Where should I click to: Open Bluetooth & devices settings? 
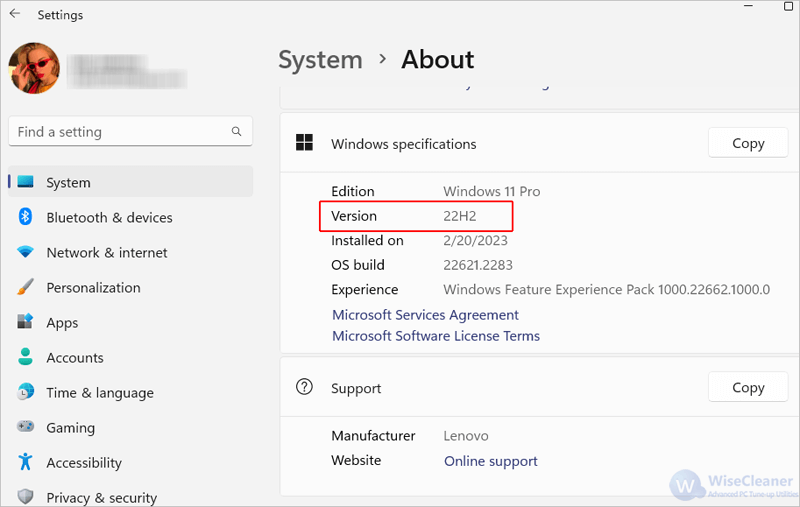click(x=131, y=217)
